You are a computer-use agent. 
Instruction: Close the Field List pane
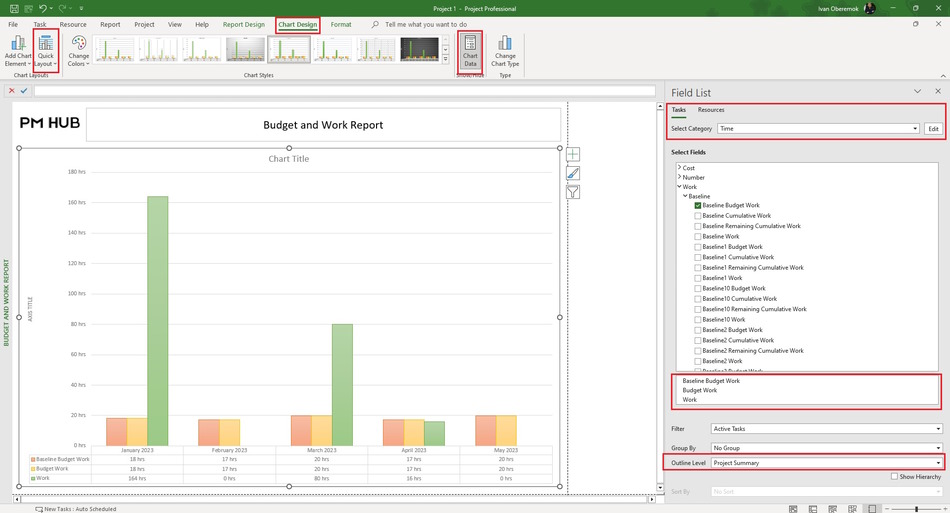coord(938,91)
